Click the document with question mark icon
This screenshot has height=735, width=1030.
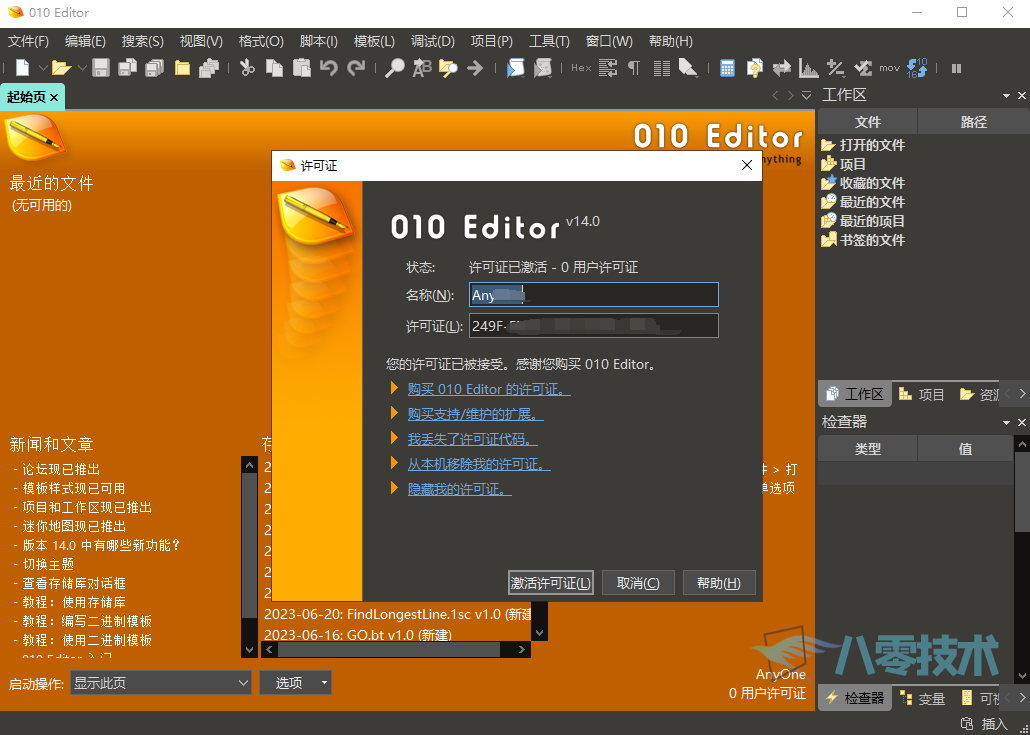[755, 68]
